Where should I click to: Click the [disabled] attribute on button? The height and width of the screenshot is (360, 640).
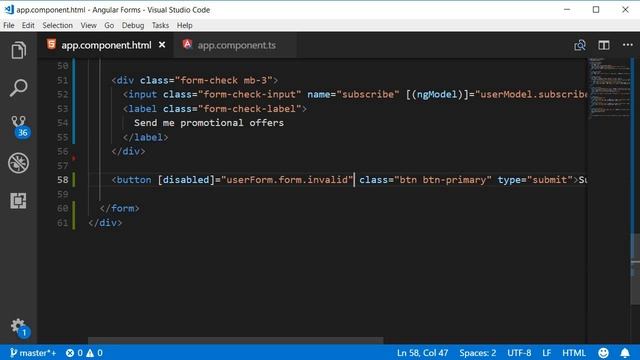[x=186, y=180]
